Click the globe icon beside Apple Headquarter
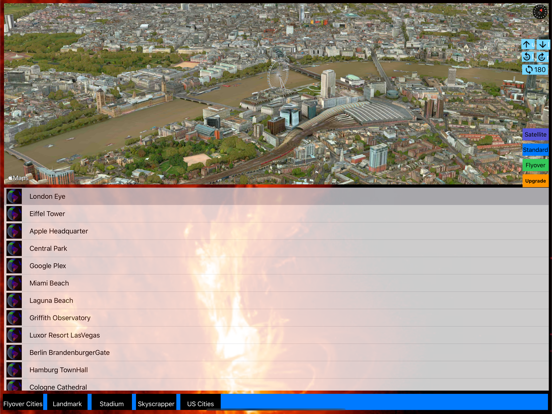Viewport: 552px width, 414px height. (14, 231)
